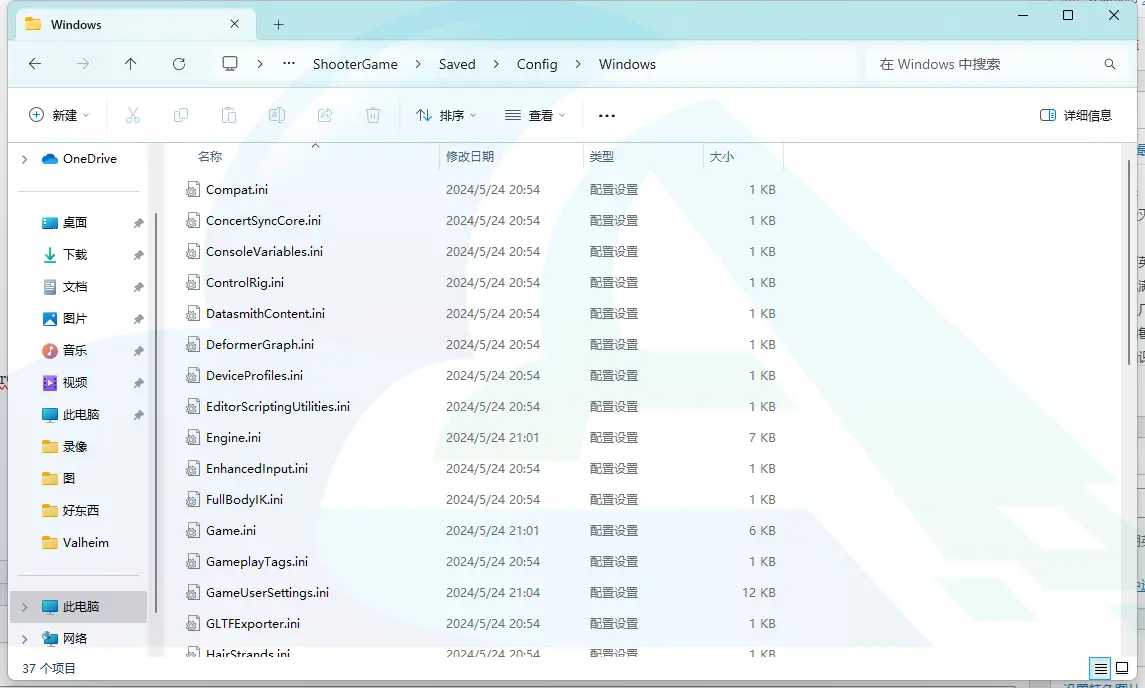Open Valheim folder in sidebar
This screenshot has width=1145, height=688.
[x=85, y=543]
